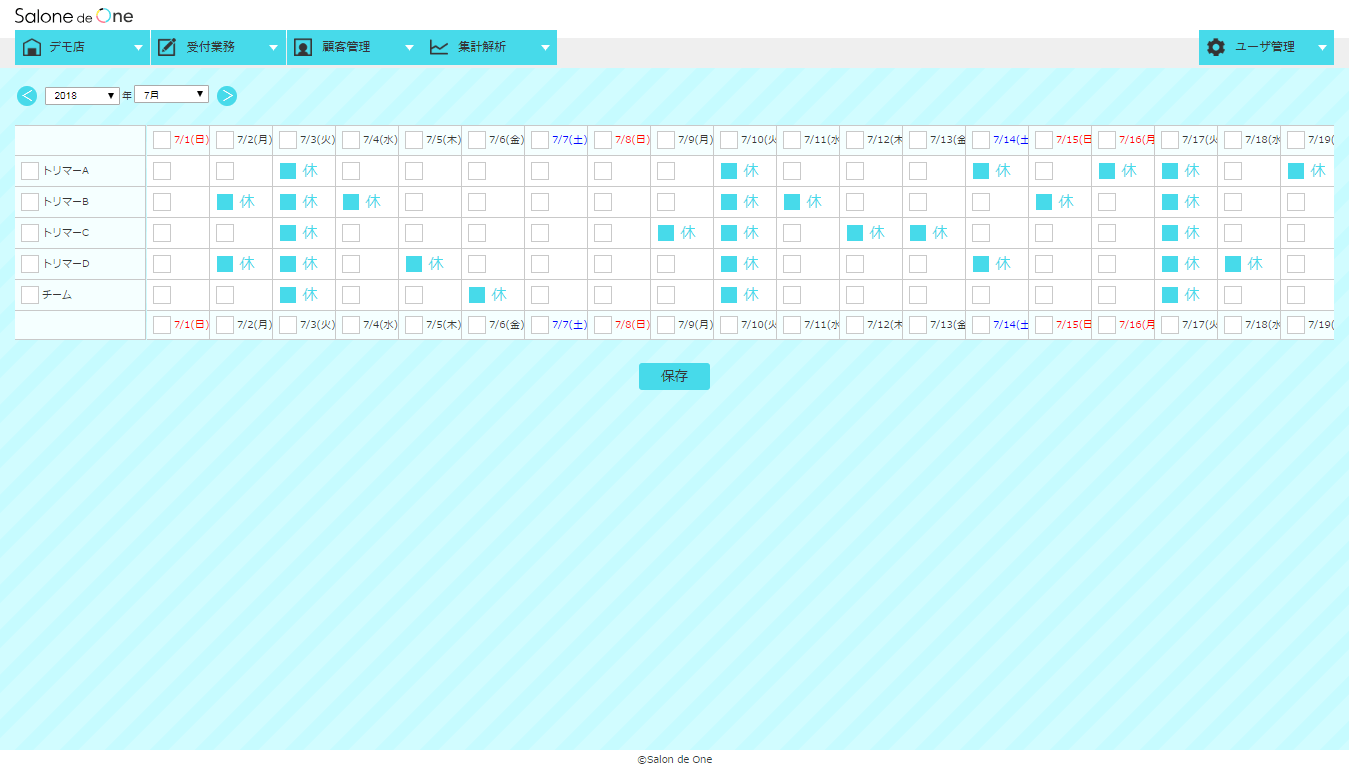
Task: Check the row selection checkbox for トリマーA
Action: (x=29, y=170)
